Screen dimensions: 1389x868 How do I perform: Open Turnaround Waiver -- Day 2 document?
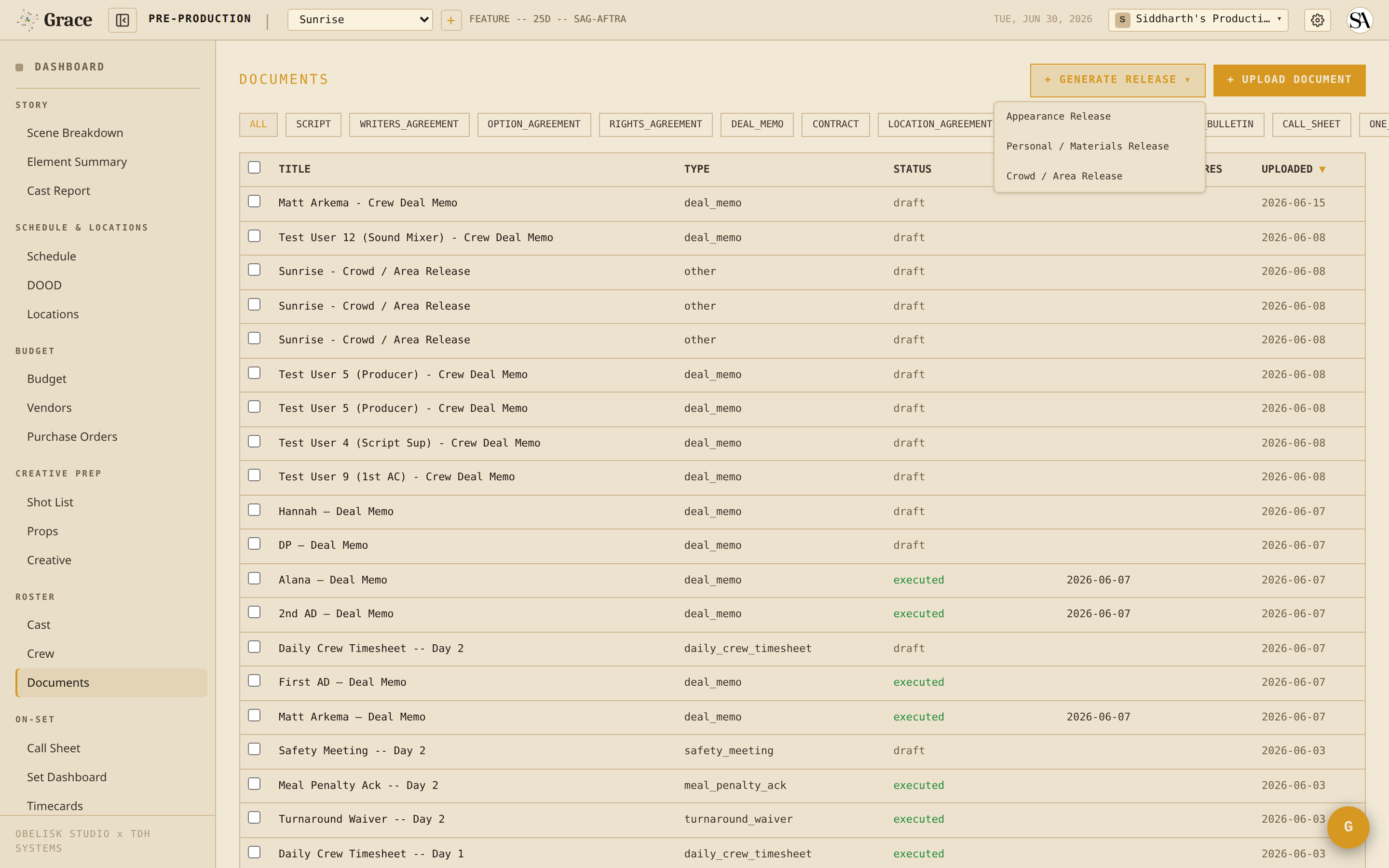[x=362, y=819]
